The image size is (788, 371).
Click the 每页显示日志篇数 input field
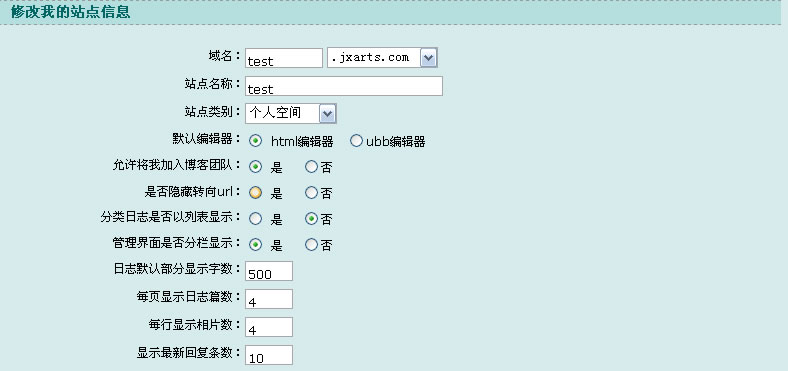pyautogui.click(x=269, y=299)
